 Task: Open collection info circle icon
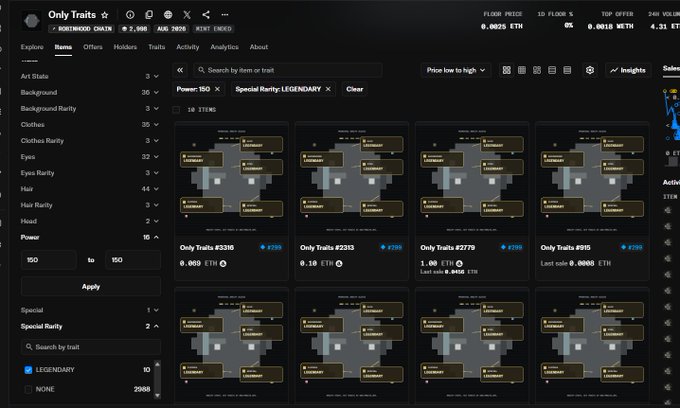pos(130,15)
